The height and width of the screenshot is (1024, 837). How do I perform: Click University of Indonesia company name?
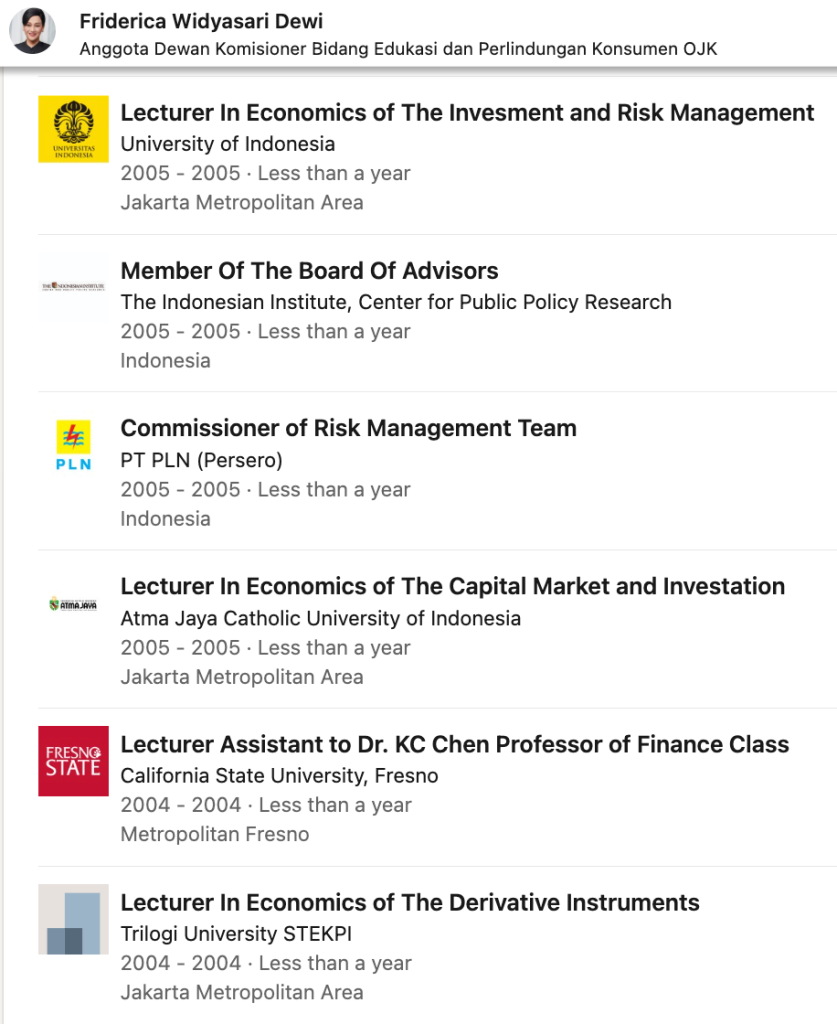(x=227, y=144)
